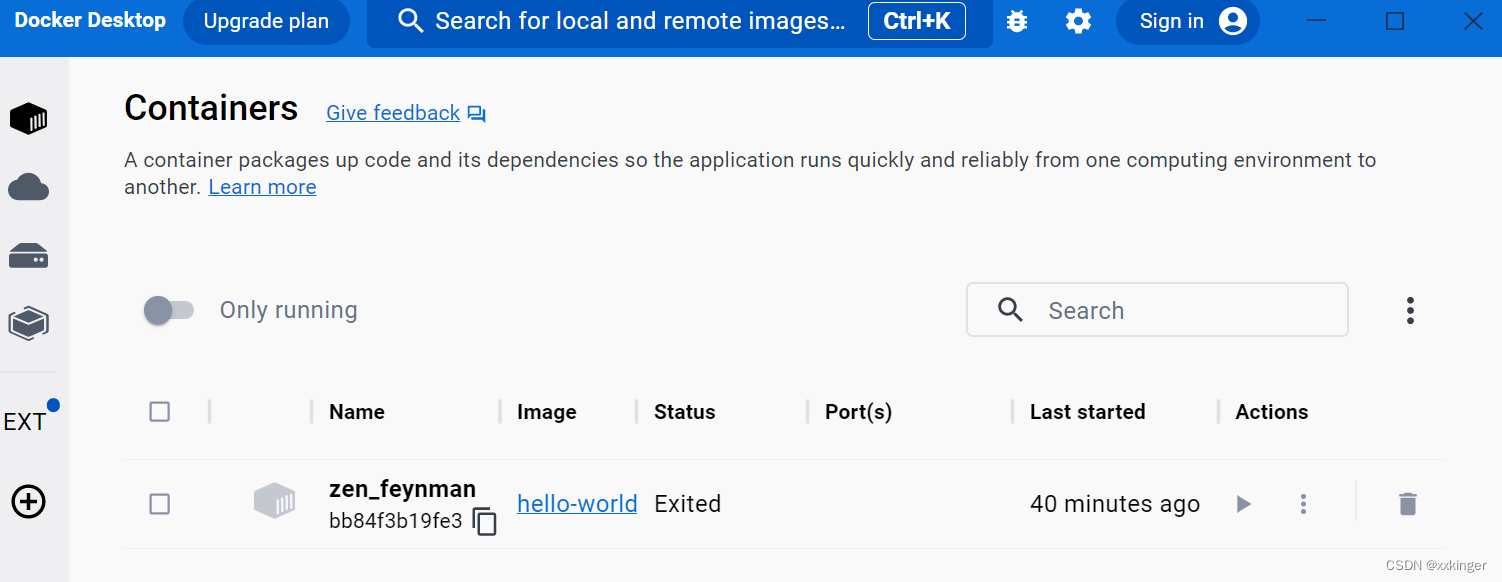Open the Containers sidebar section
Screen dimensions: 1502x582
tap(29, 119)
